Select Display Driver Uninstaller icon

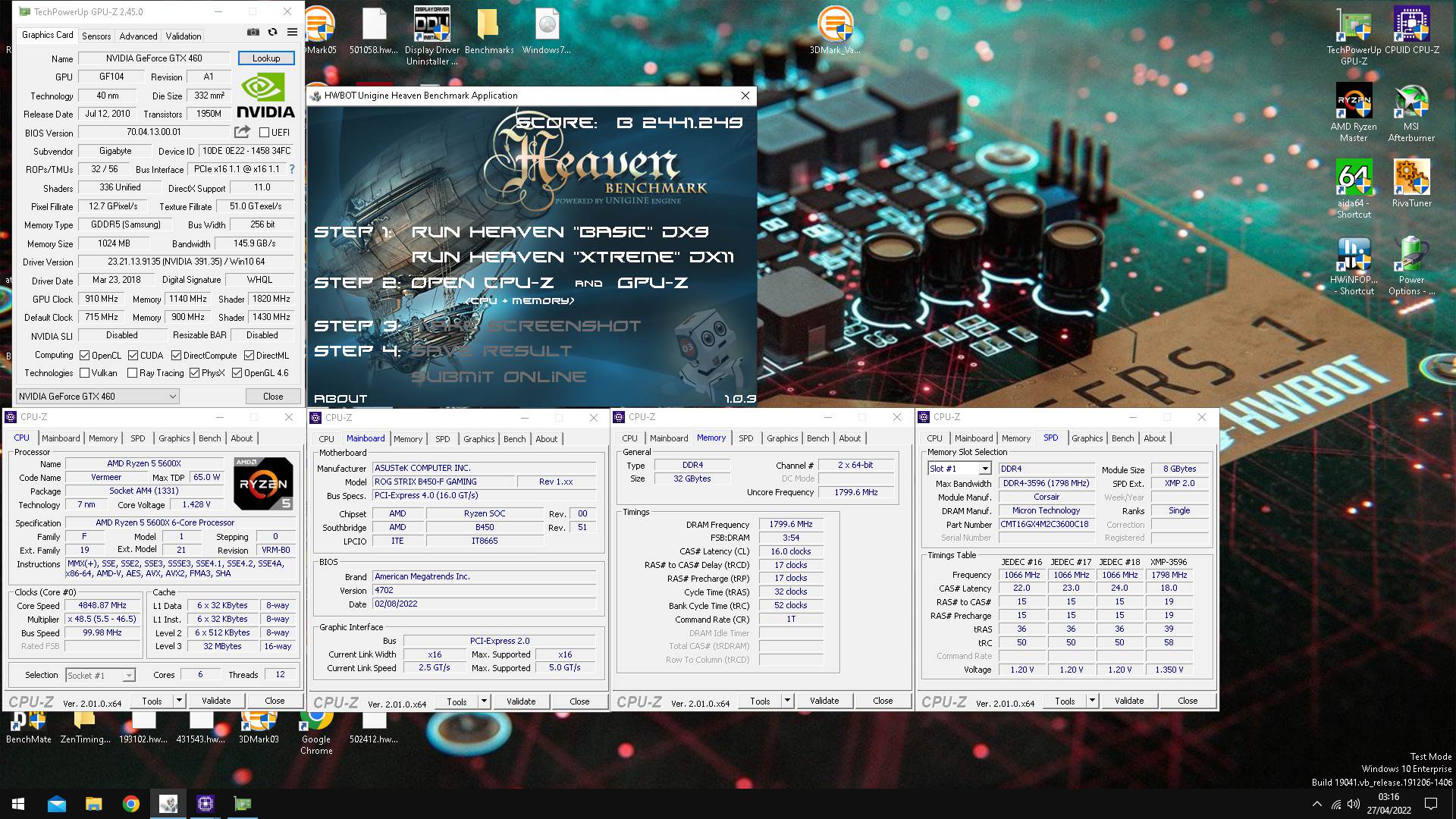click(431, 35)
